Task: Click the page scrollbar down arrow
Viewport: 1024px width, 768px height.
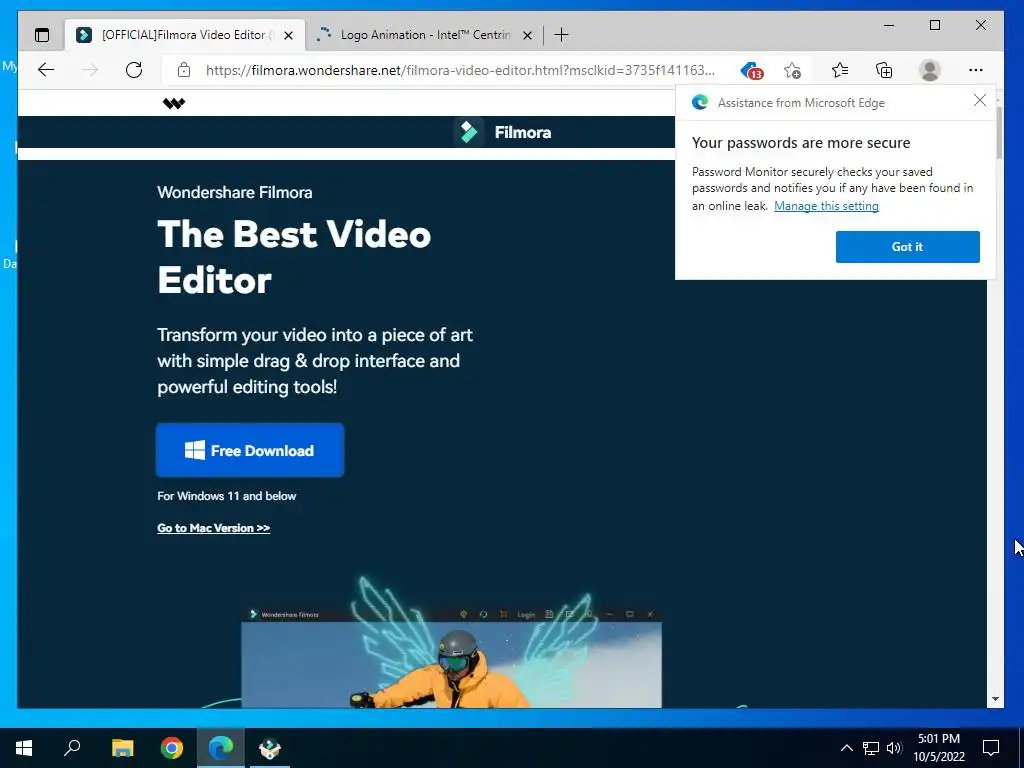Action: click(995, 699)
